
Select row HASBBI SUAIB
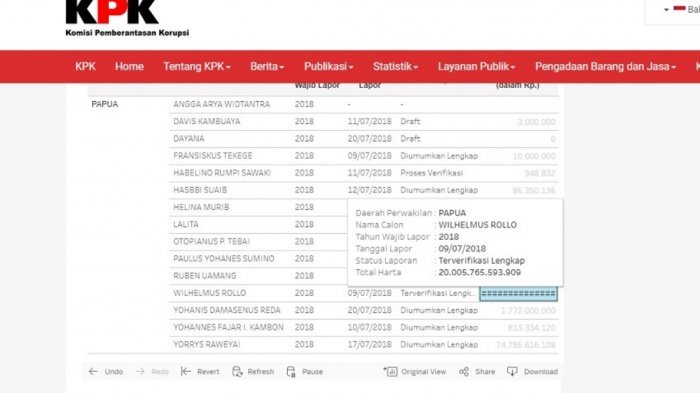200,190
